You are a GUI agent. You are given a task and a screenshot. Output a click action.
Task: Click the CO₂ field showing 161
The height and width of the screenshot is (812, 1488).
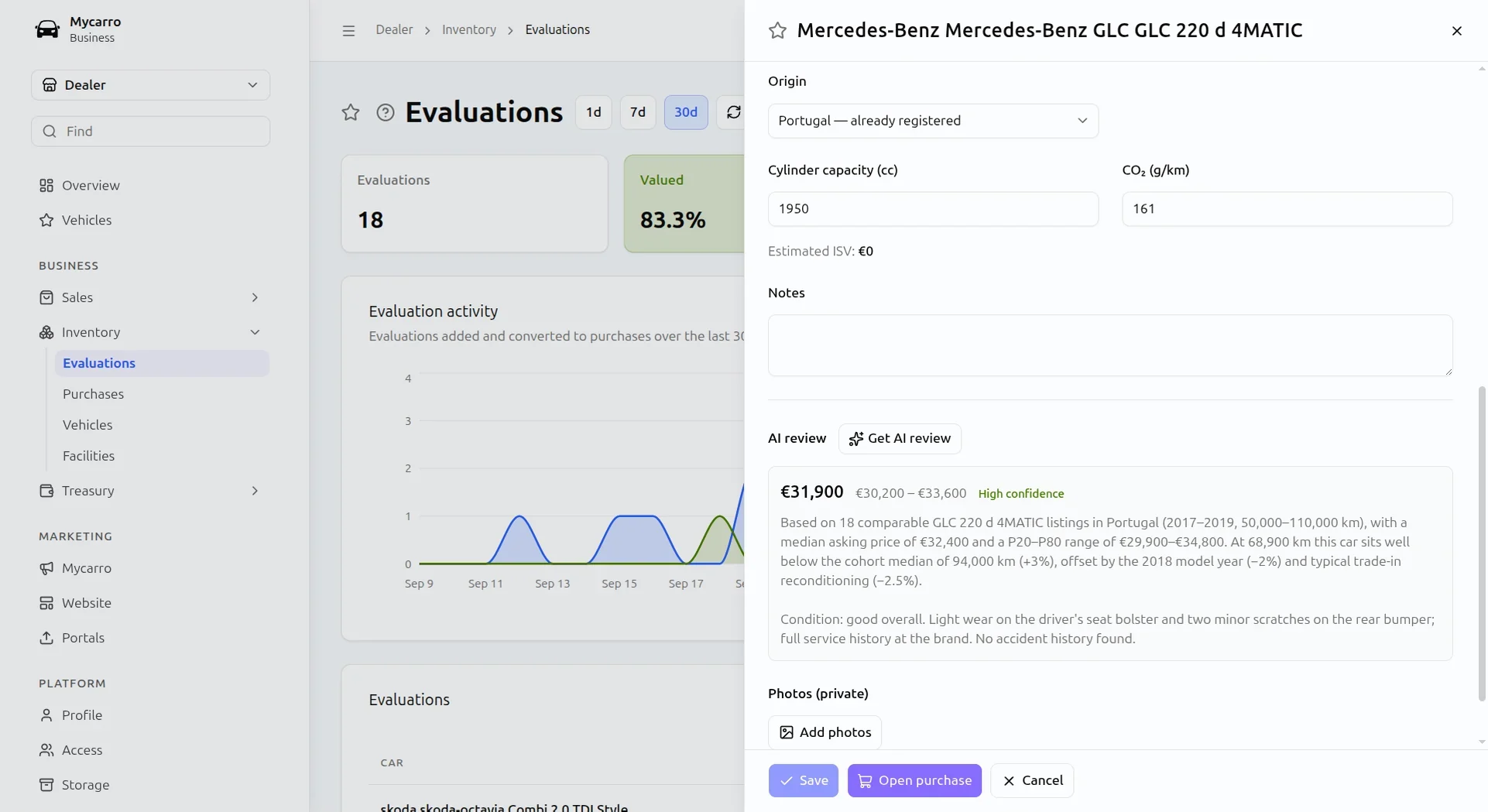coord(1287,209)
